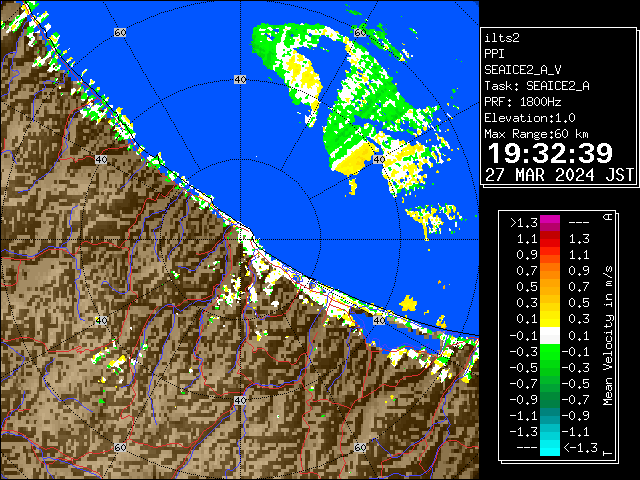Click the PRF: 1800Hz value
This screenshot has height=480, width=640.
pyautogui.click(x=522, y=102)
